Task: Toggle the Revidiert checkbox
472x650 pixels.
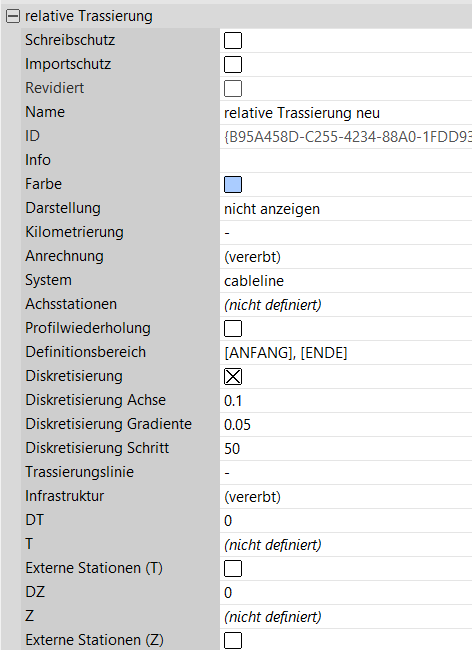Action: point(233,89)
